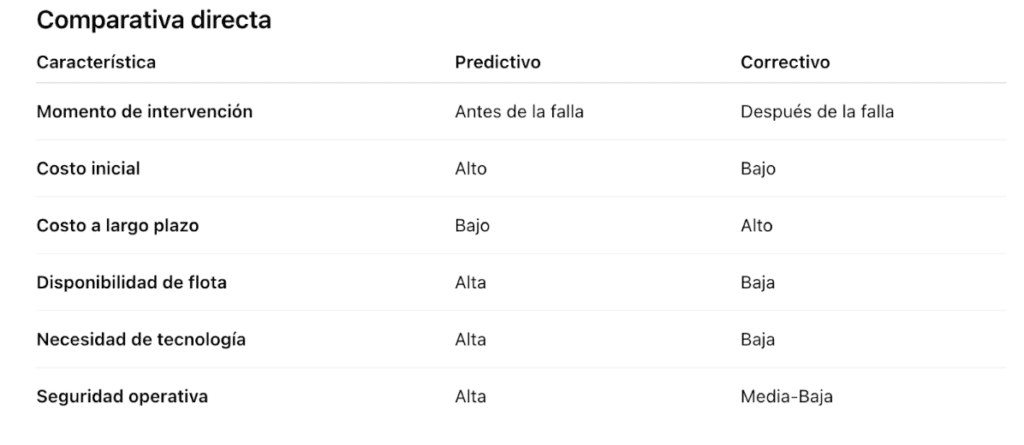This screenshot has width=1024, height=445.
Task: Select 'Bajo' in the Costo inicial row
Action: coord(758,169)
